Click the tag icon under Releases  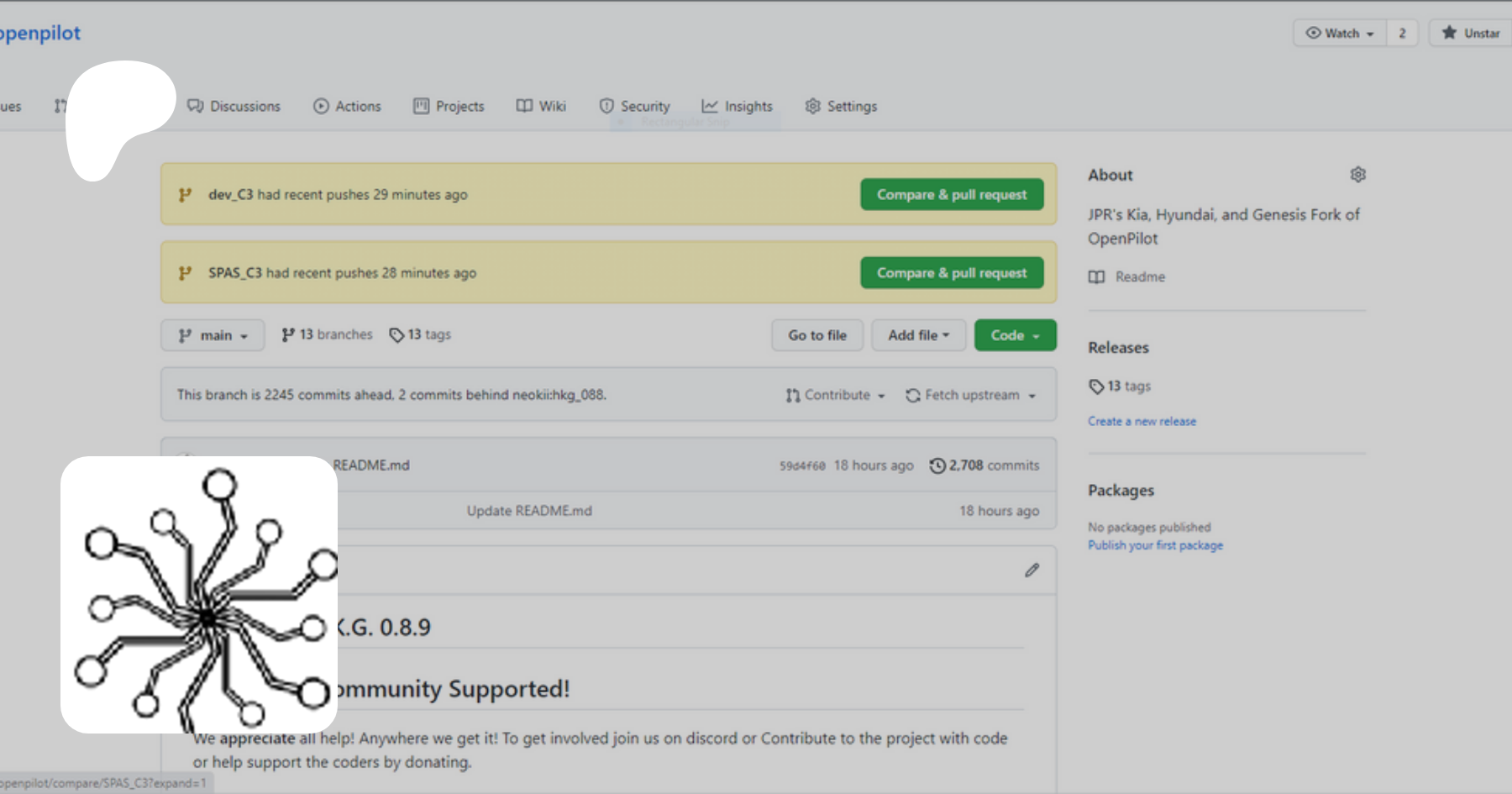[x=1096, y=386]
